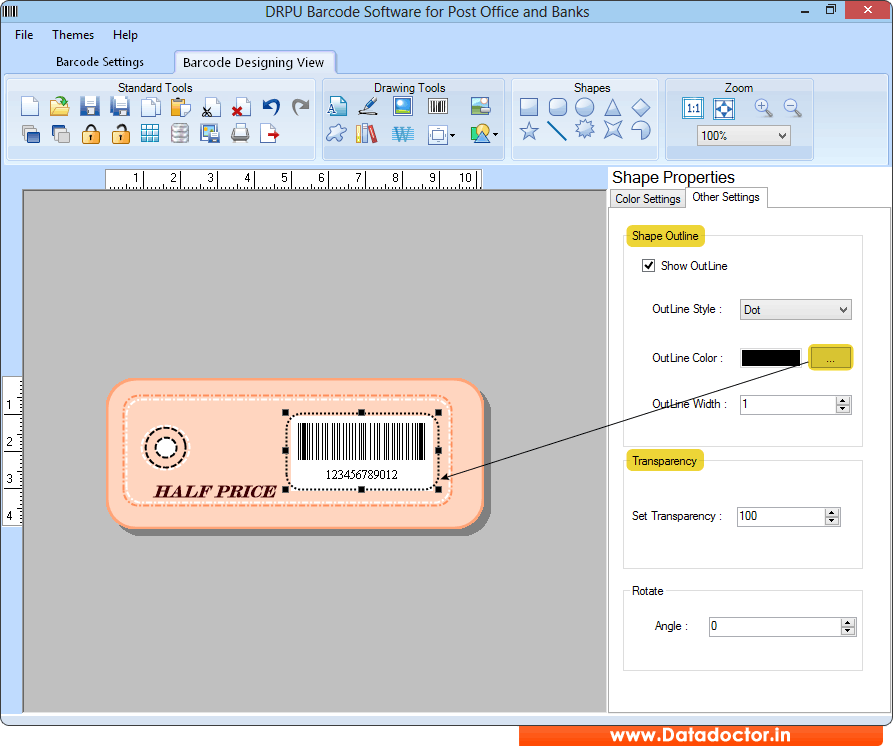893x746 pixels.
Task: Lock the selected object
Action: [x=91, y=134]
